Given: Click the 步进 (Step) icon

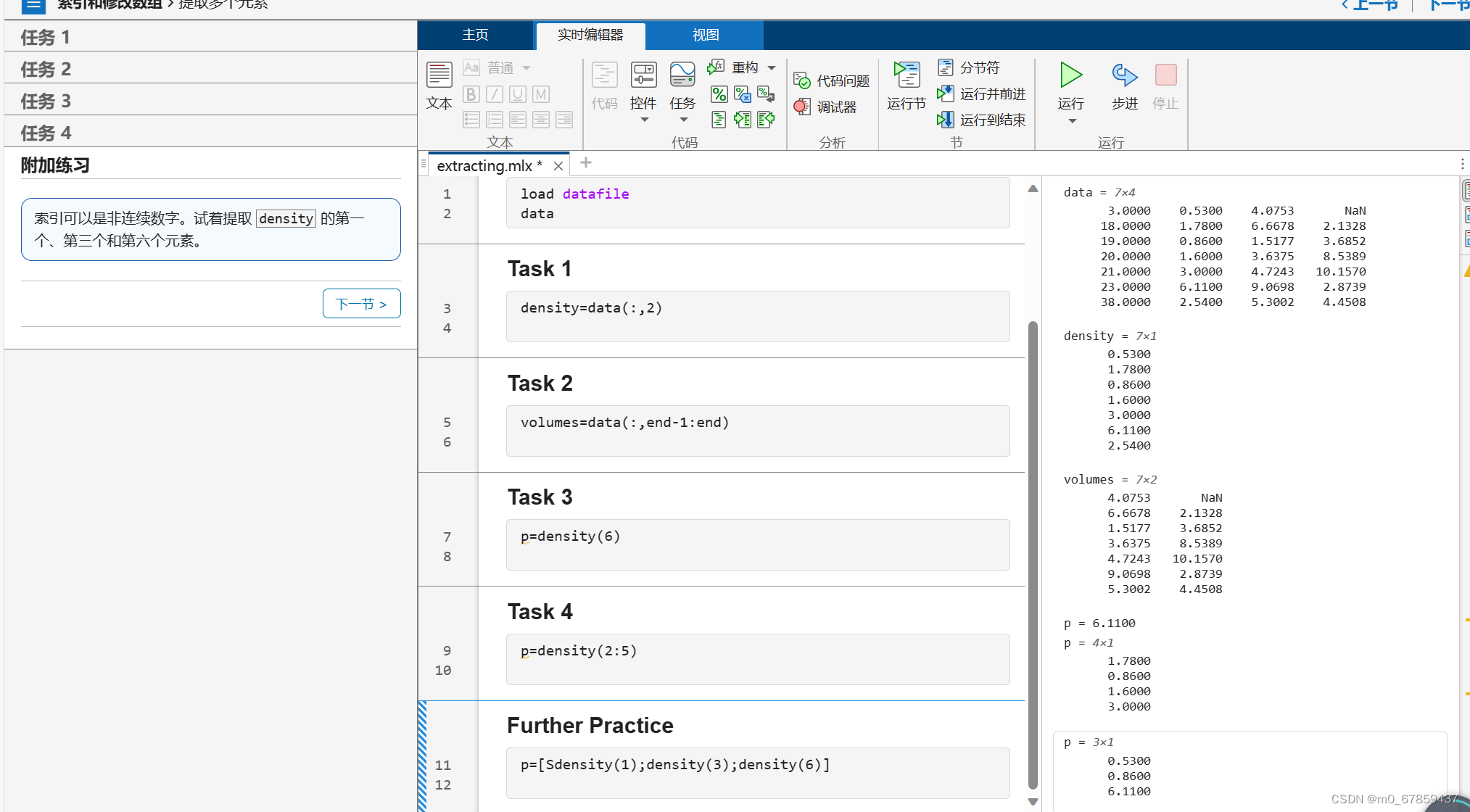Looking at the screenshot, I should 1124,75.
